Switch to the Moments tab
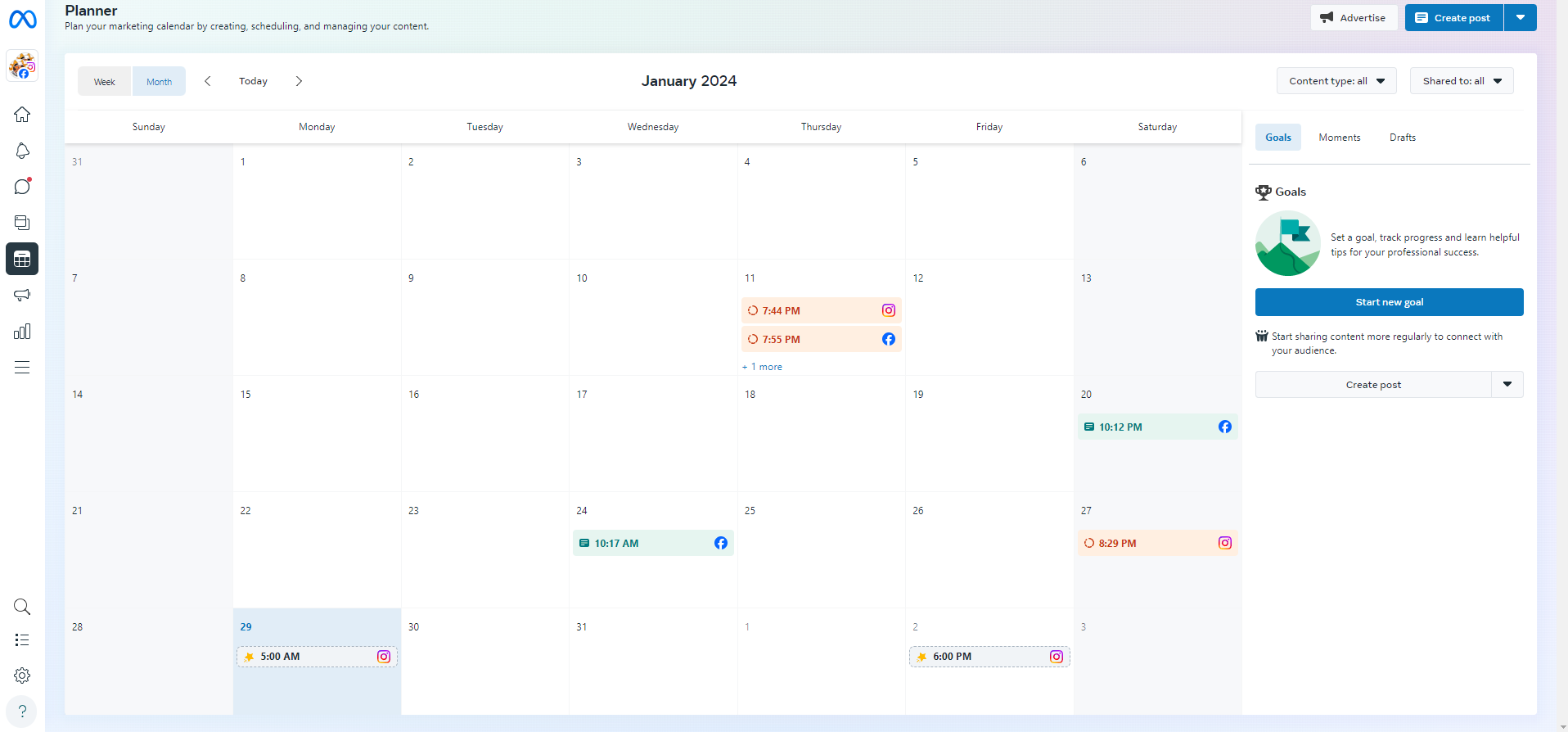Viewport: 1568px width, 732px height. coord(1340,138)
